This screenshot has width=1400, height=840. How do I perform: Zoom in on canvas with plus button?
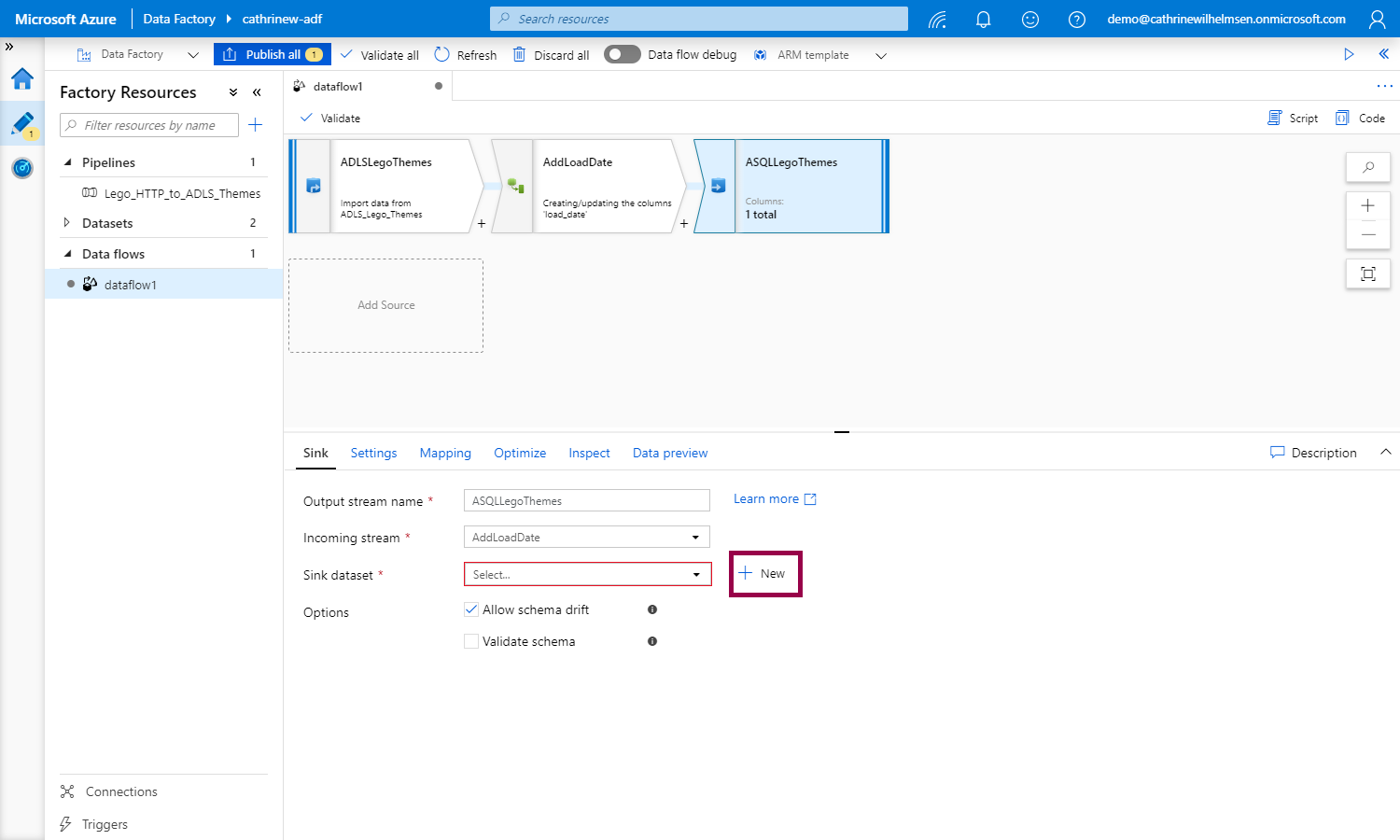[x=1367, y=206]
